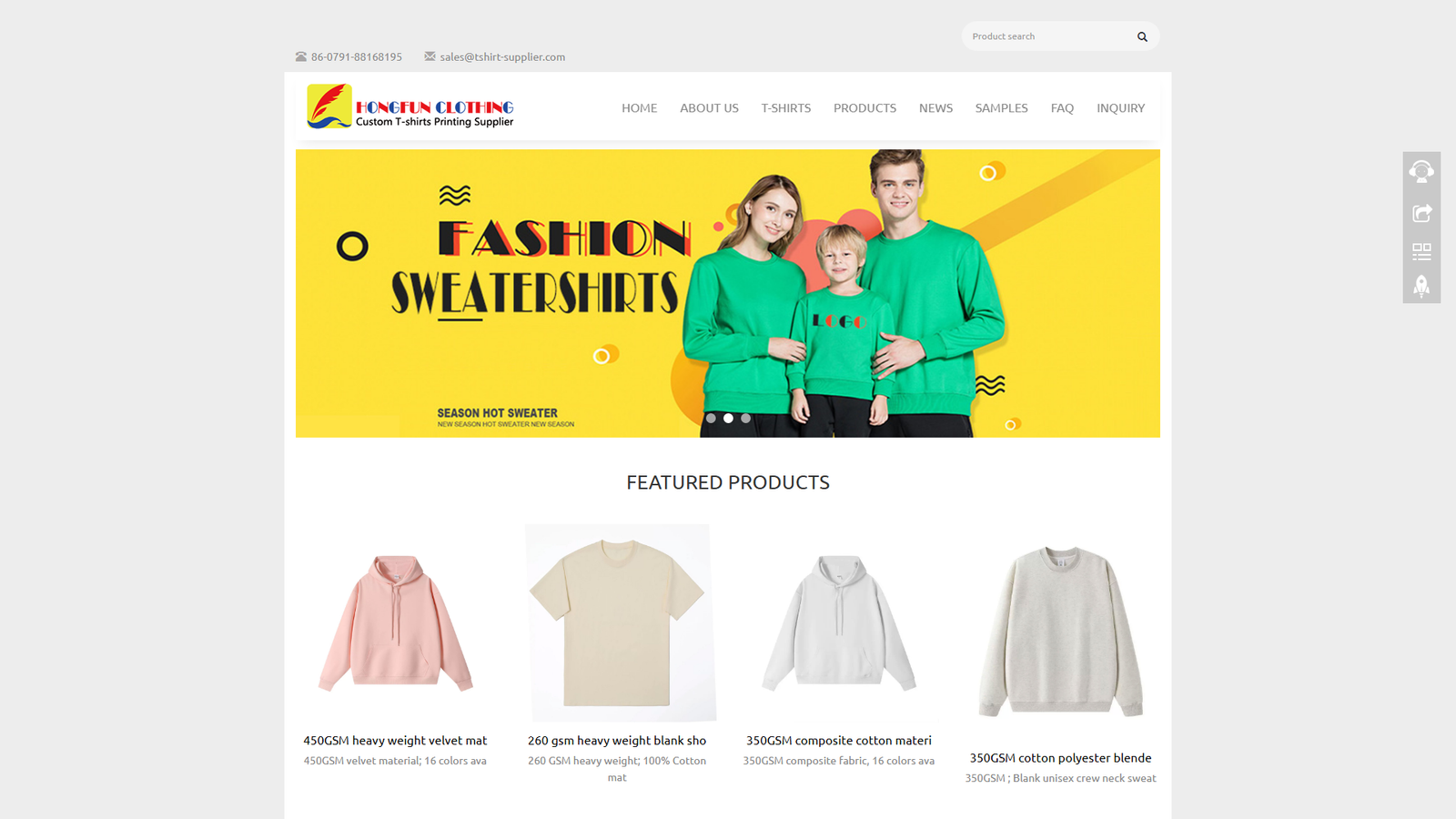Screen dimensions: 1456x819
Task: Open the beige blank T-shirt thumbnail
Action: tap(617, 623)
